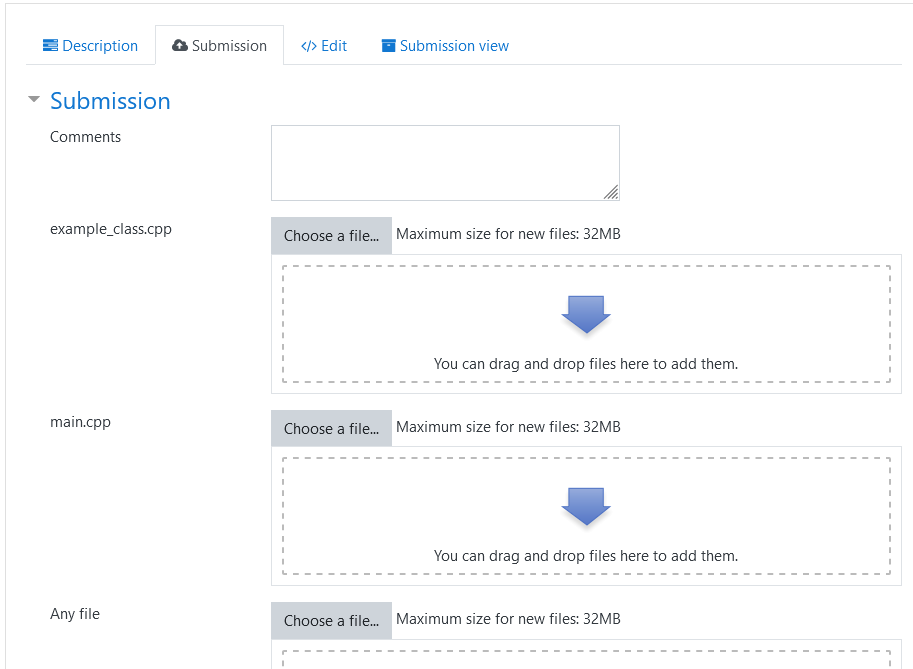The height and width of the screenshot is (669, 913).
Task: Click the blue down arrow under main.cpp
Action: pos(586,506)
